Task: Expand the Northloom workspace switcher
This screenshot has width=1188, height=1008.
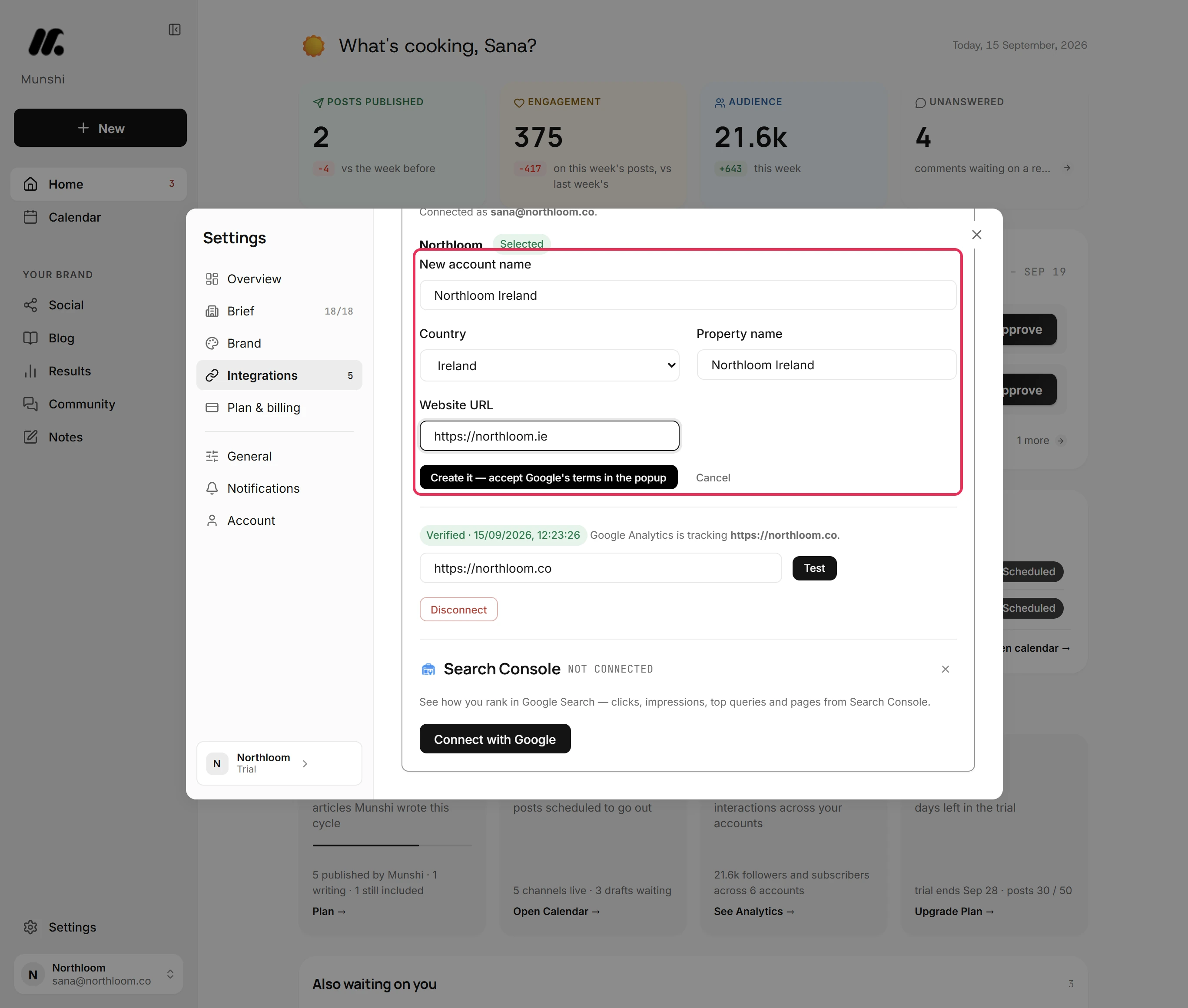Action: click(98, 974)
